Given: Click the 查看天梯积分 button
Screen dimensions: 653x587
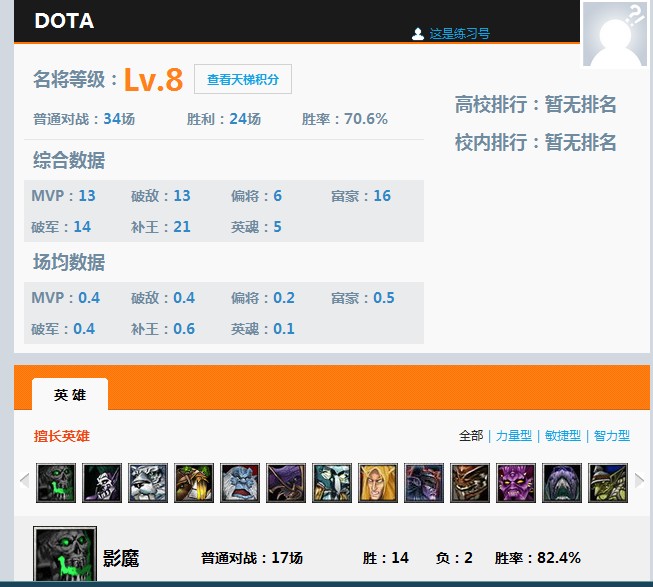Looking at the screenshot, I should (x=243, y=79).
